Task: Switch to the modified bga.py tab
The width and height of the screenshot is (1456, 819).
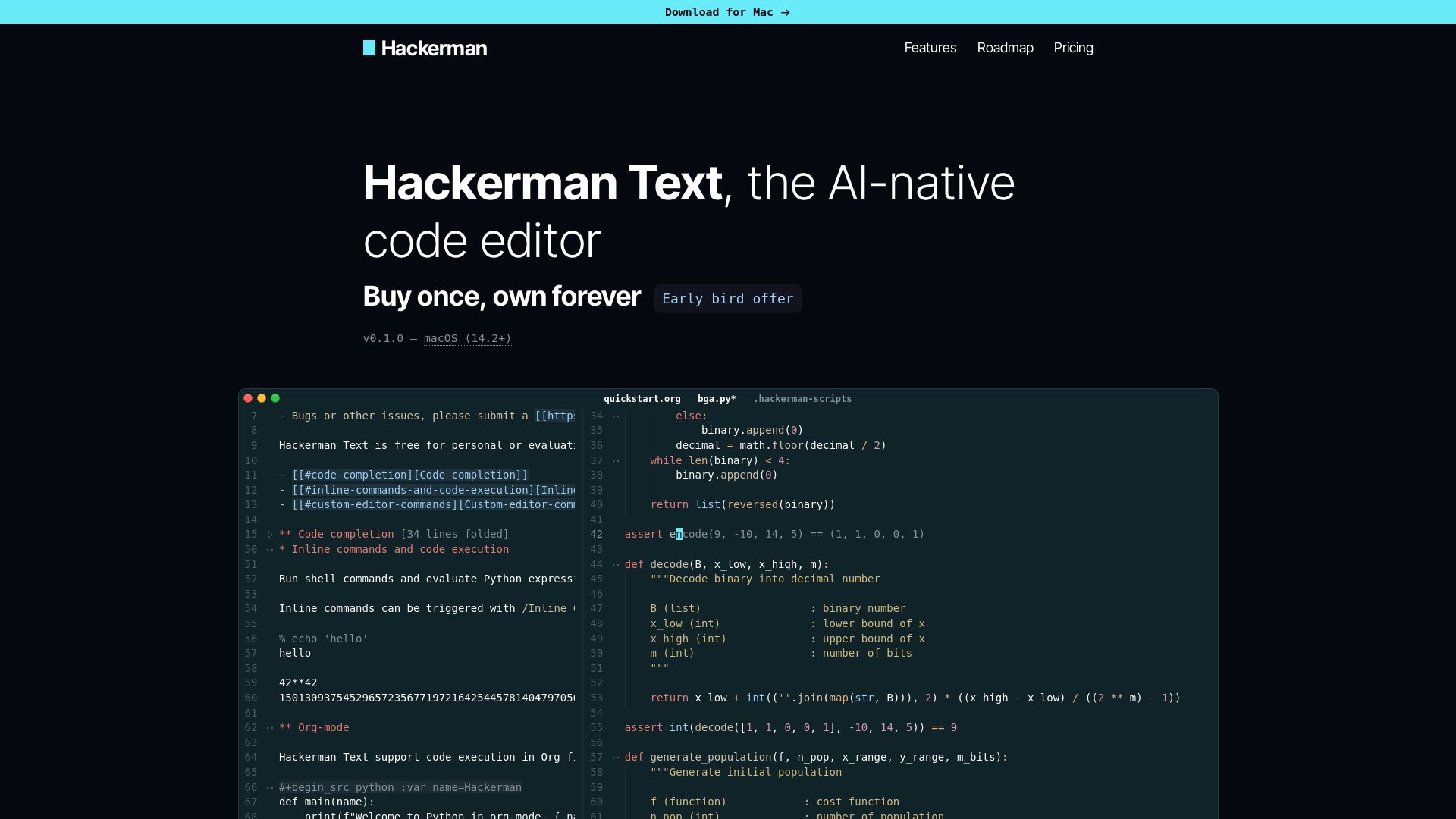Action: [x=716, y=398]
